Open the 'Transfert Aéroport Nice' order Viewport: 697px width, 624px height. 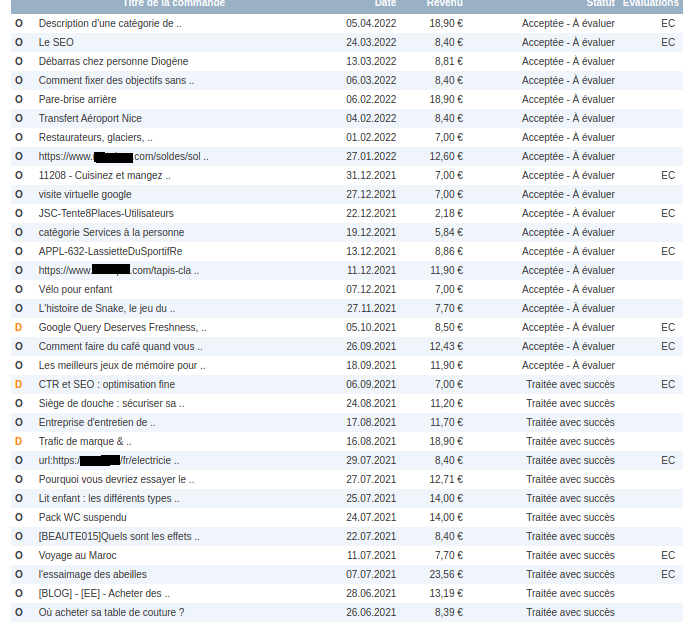click(x=90, y=118)
